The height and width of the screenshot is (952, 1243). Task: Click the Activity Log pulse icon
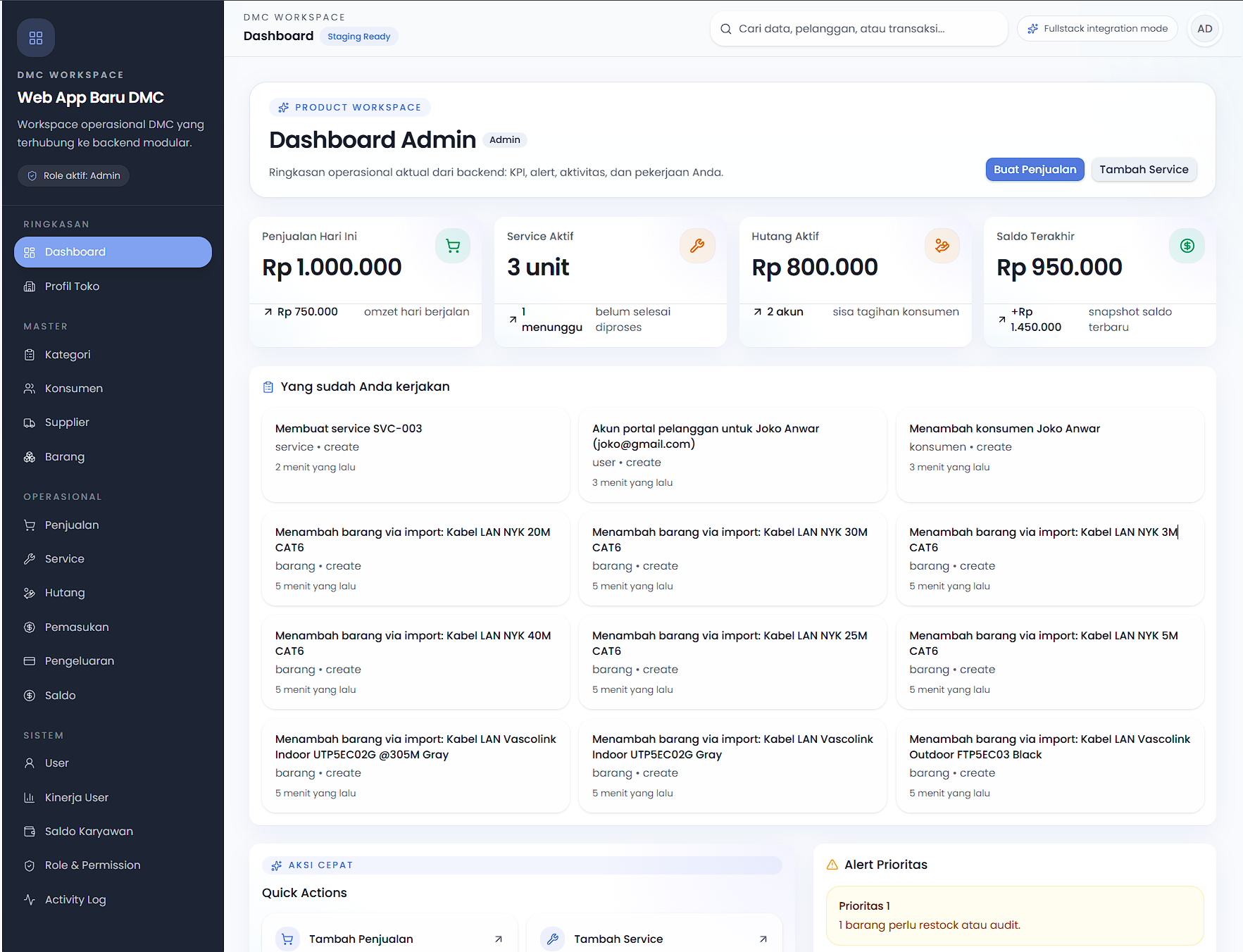coord(30,900)
